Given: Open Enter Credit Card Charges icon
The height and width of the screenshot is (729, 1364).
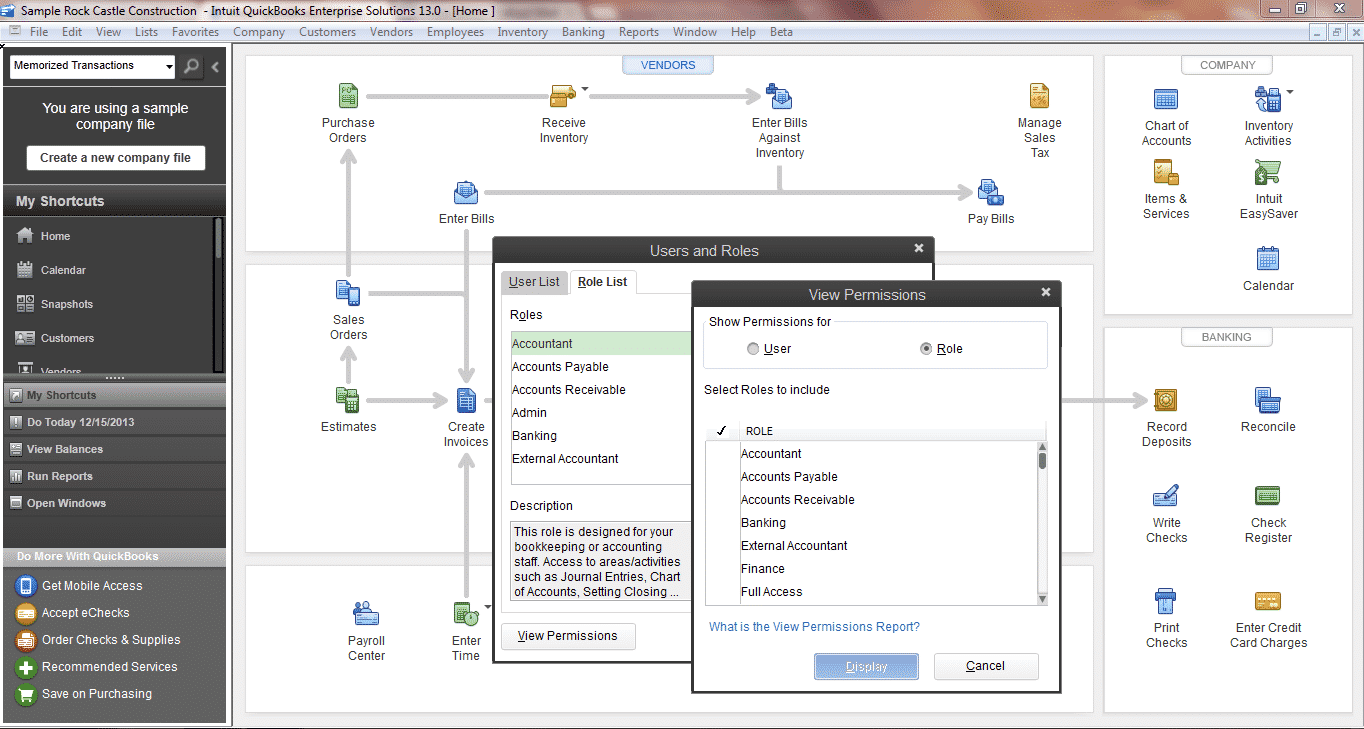Looking at the screenshot, I should click(1268, 601).
